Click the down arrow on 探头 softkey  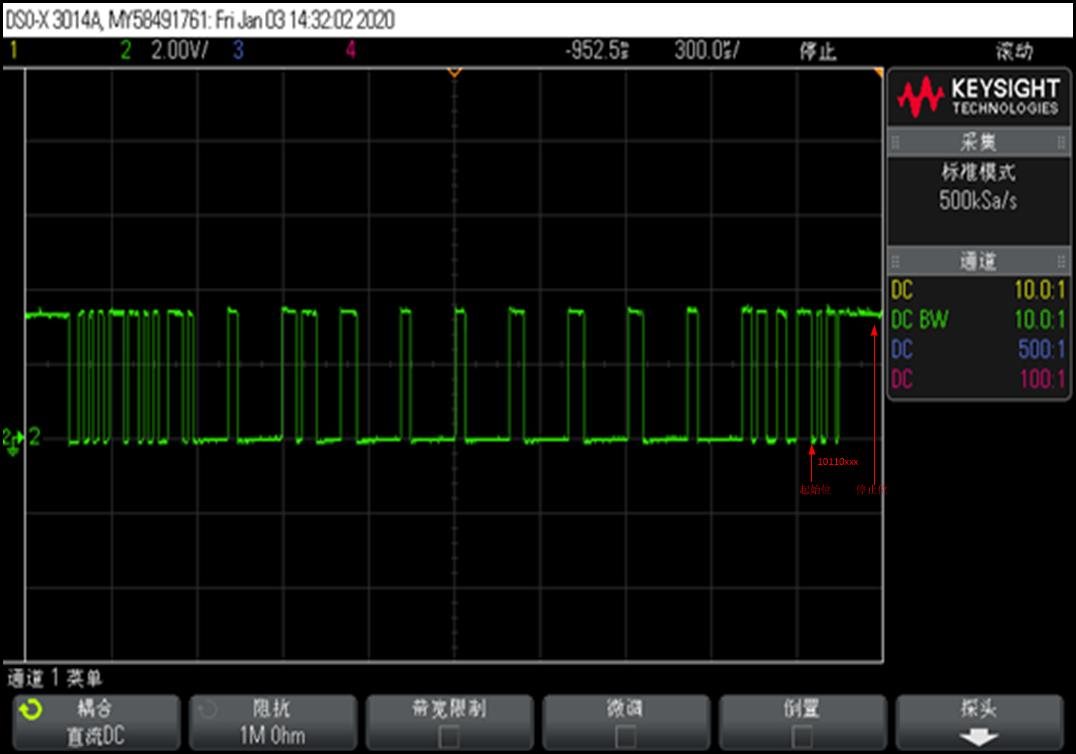[x=978, y=738]
